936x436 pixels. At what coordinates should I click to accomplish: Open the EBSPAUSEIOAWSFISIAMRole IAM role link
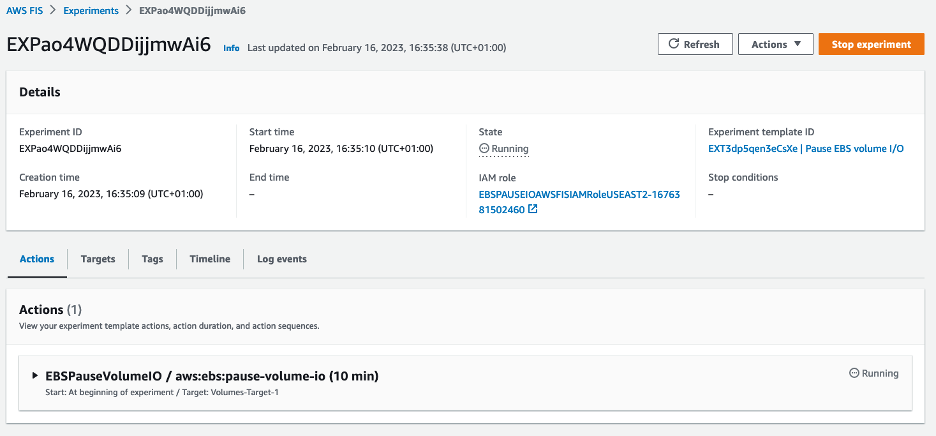click(x=579, y=202)
